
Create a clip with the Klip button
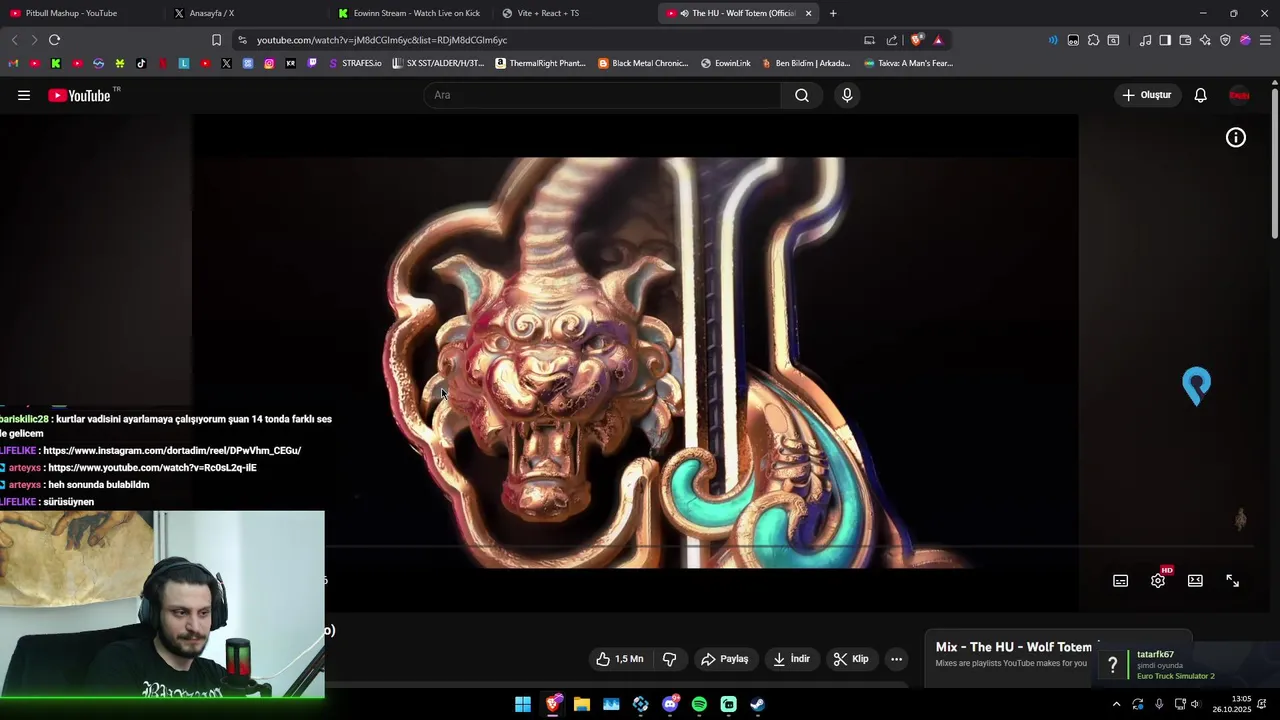click(x=851, y=659)
